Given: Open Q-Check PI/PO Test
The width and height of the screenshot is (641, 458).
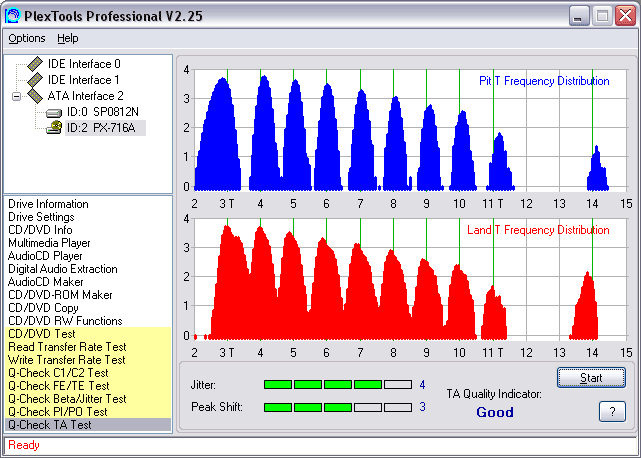Looking at the screenshot, I should point(88,412).
